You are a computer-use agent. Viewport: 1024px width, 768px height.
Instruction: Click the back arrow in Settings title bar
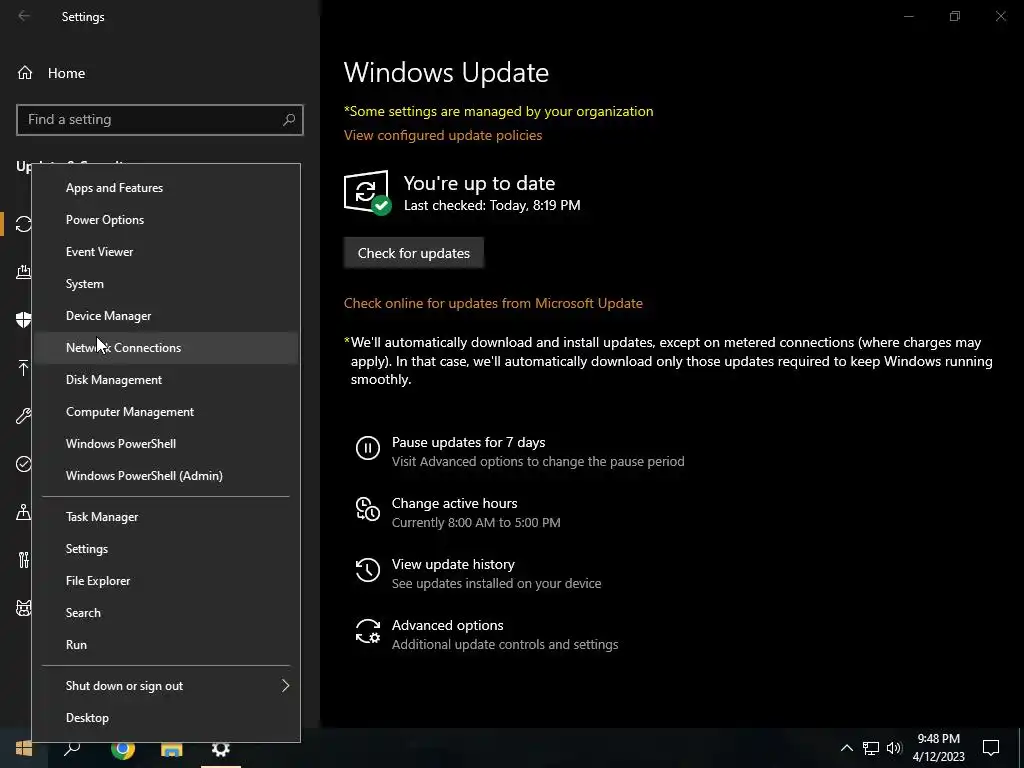24,16
